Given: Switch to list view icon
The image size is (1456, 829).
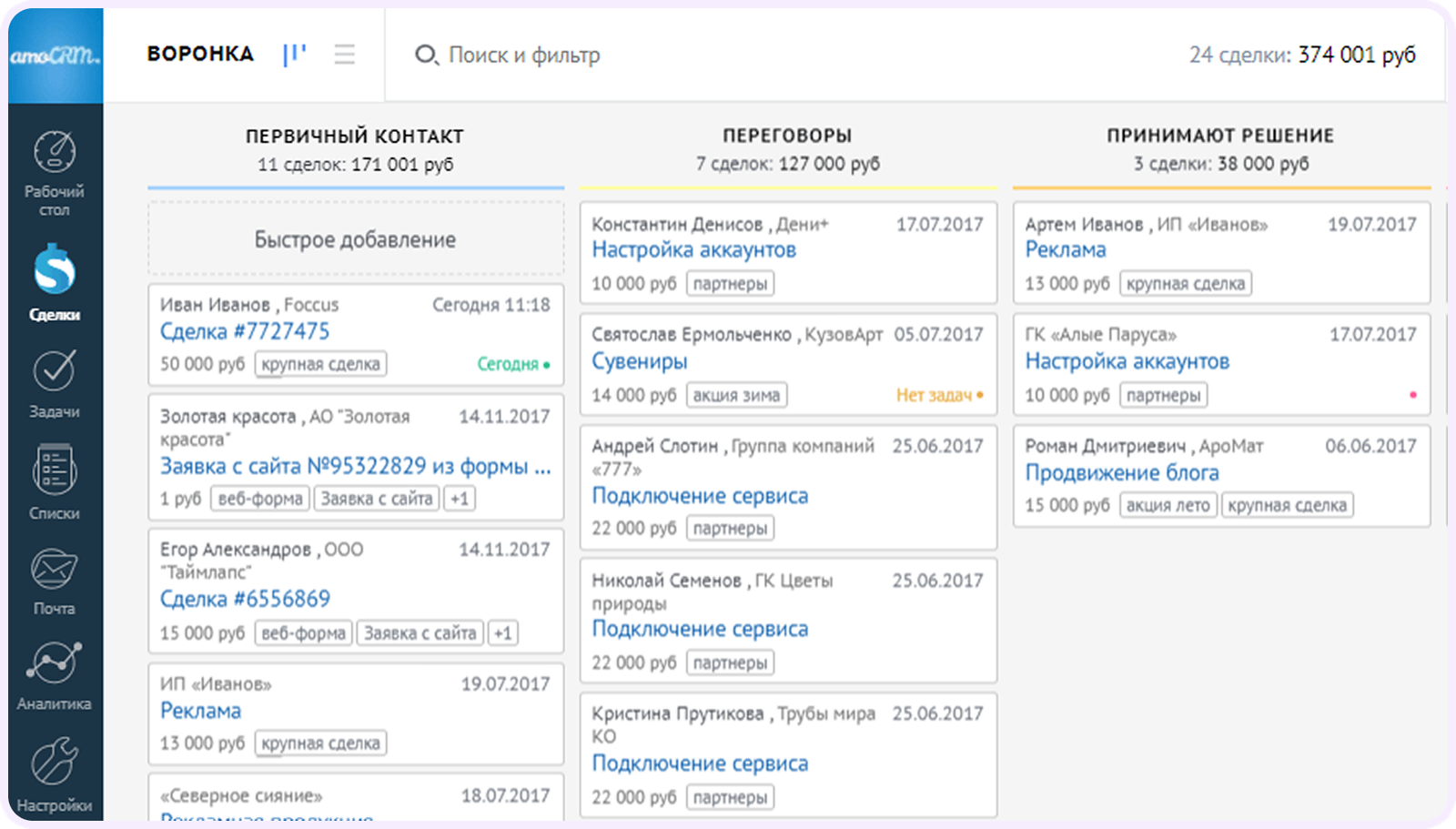Looking at the screenshot, I should click(344, 55).
